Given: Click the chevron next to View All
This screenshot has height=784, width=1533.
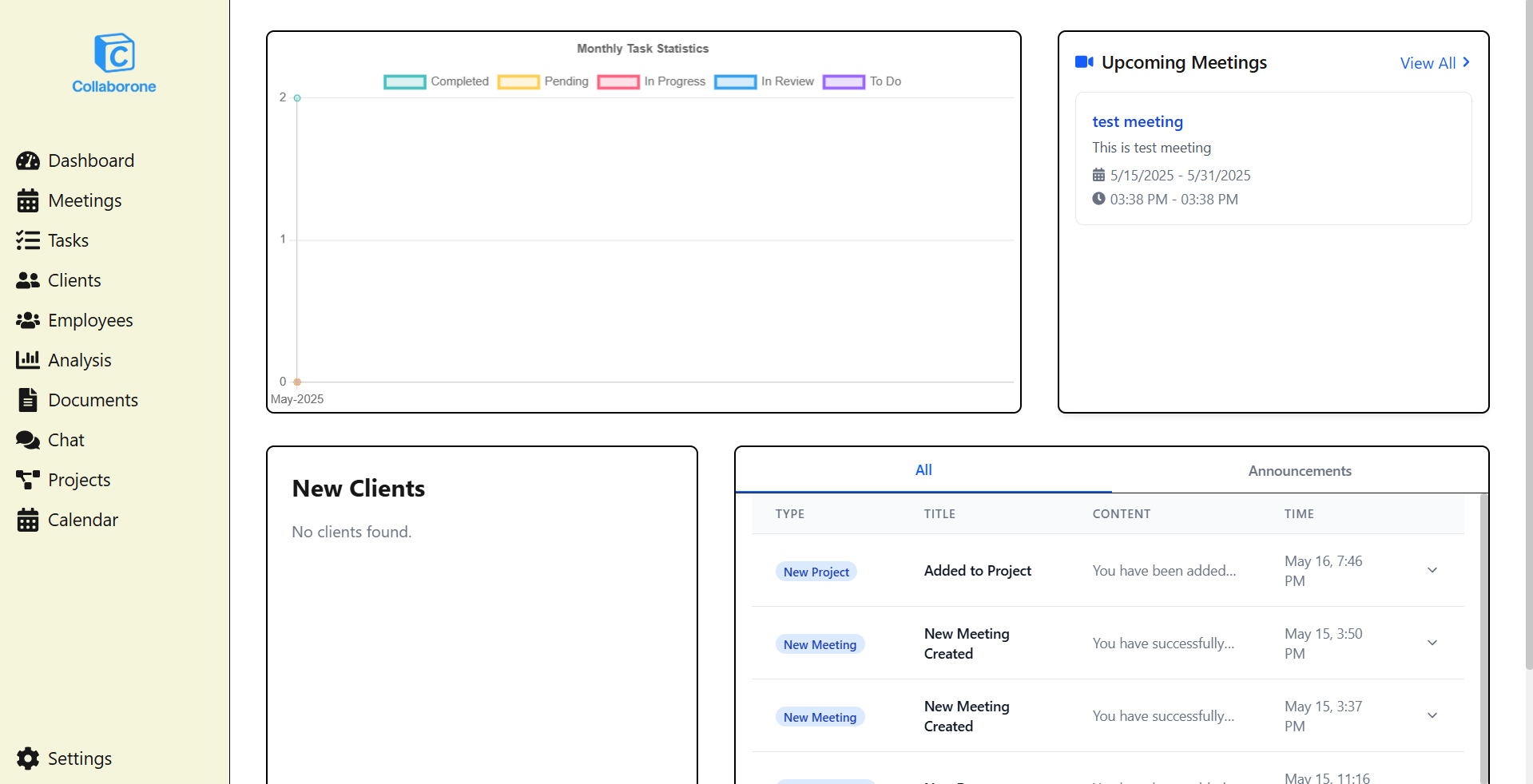Looking at the screenshot, I should tap(1466, 62).
